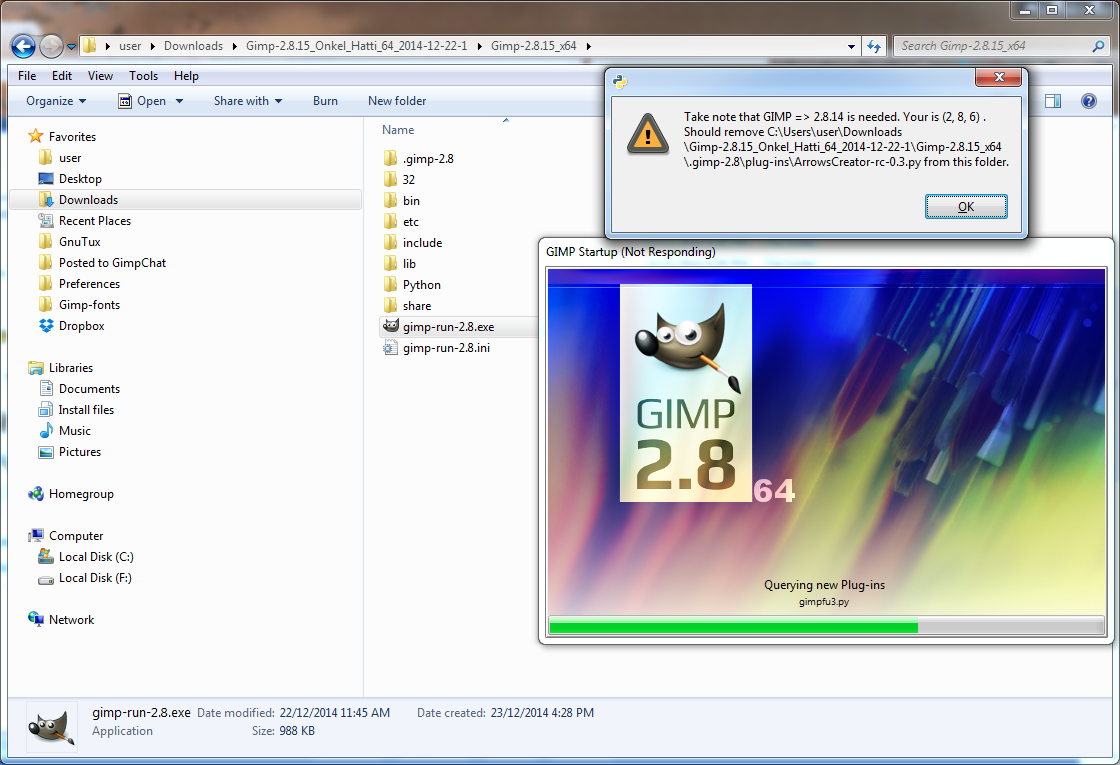Viewport: 1120px width, 765px height.
Task: Expand the arrow after the Gimp-2.8.15_x64 breadcrumb
Action: pos(589,46)
